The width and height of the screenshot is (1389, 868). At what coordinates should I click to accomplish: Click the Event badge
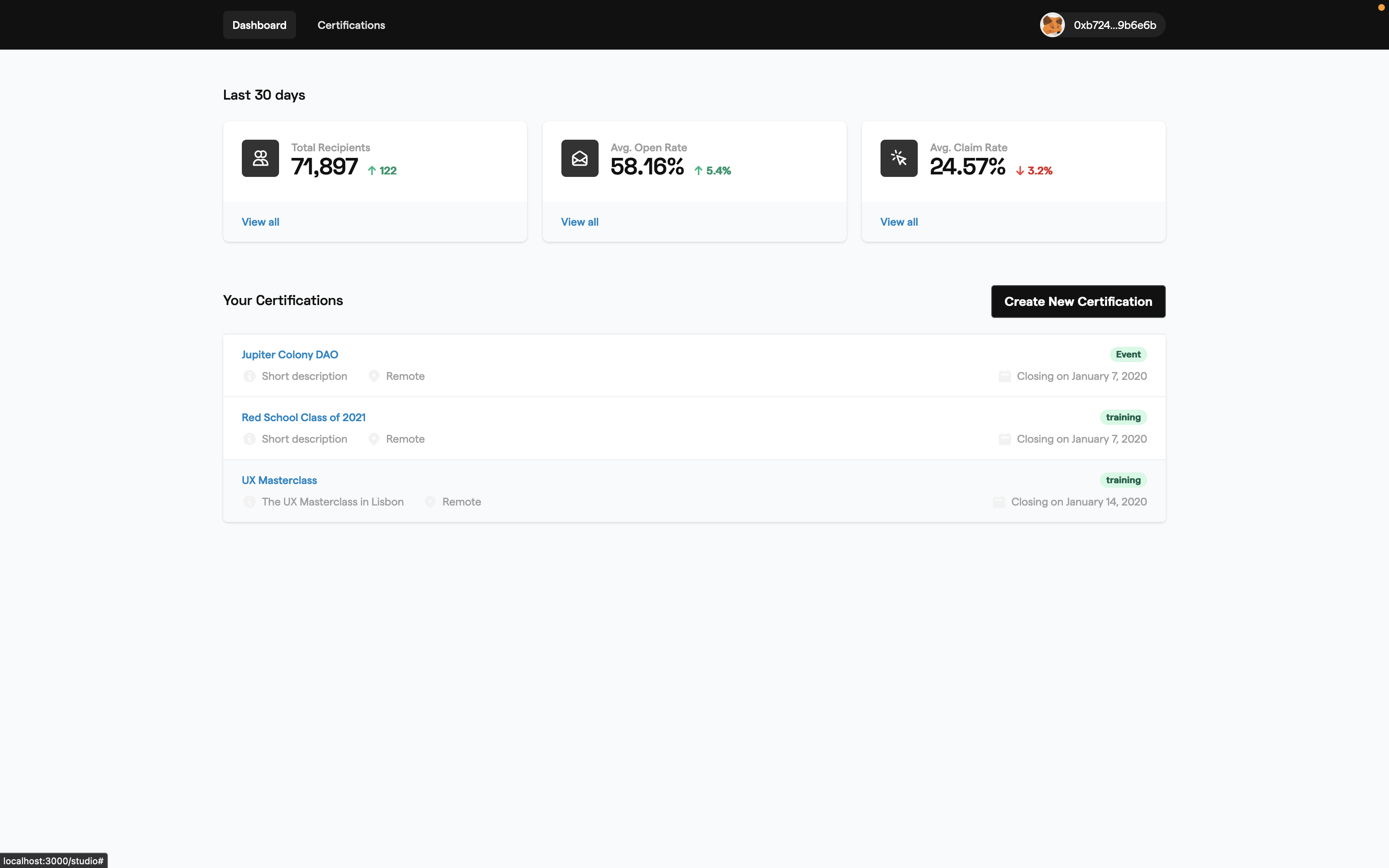pyautogui.click(x=1128, y=354)
